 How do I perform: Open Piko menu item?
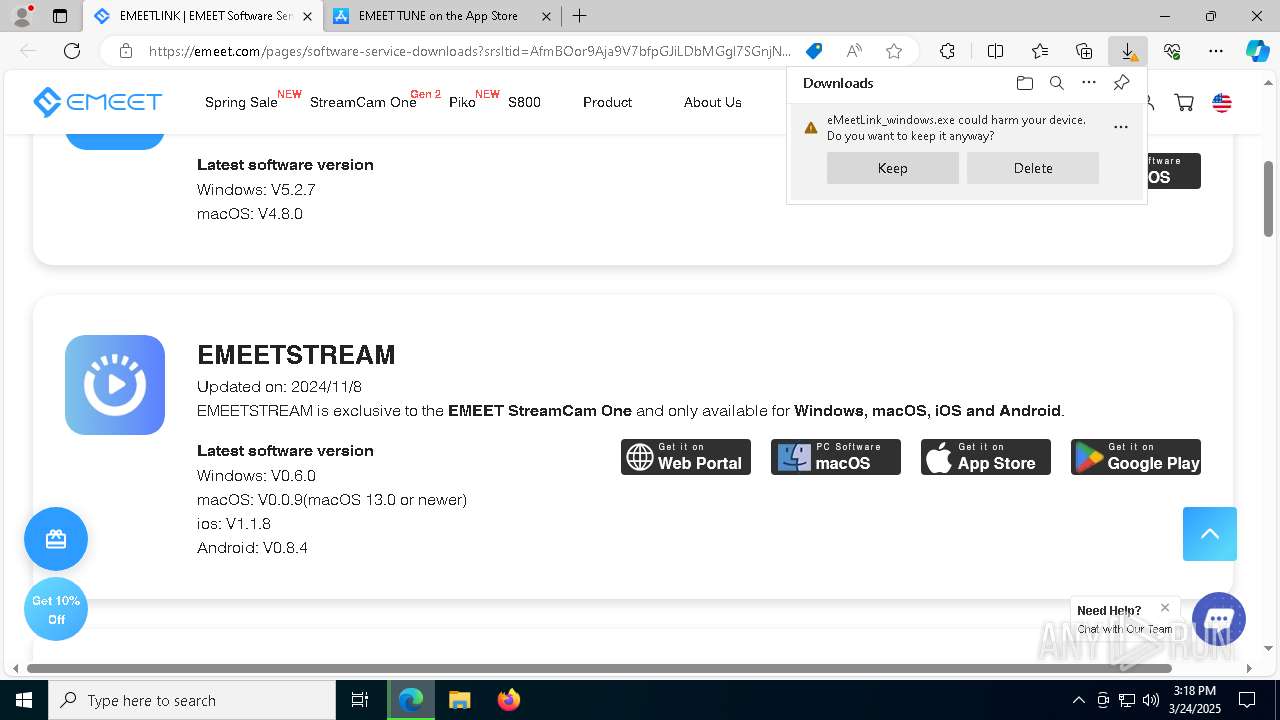point(462,102)
